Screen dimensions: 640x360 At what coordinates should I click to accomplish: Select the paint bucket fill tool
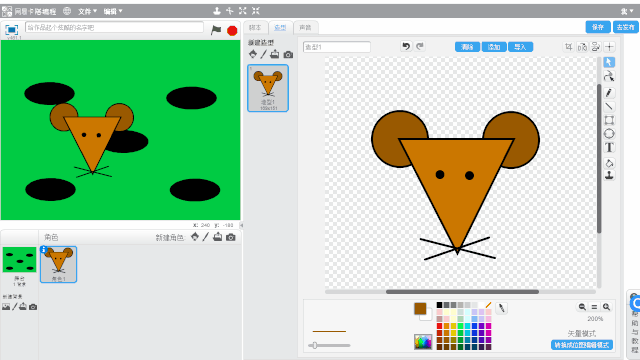tap(609, 163)
